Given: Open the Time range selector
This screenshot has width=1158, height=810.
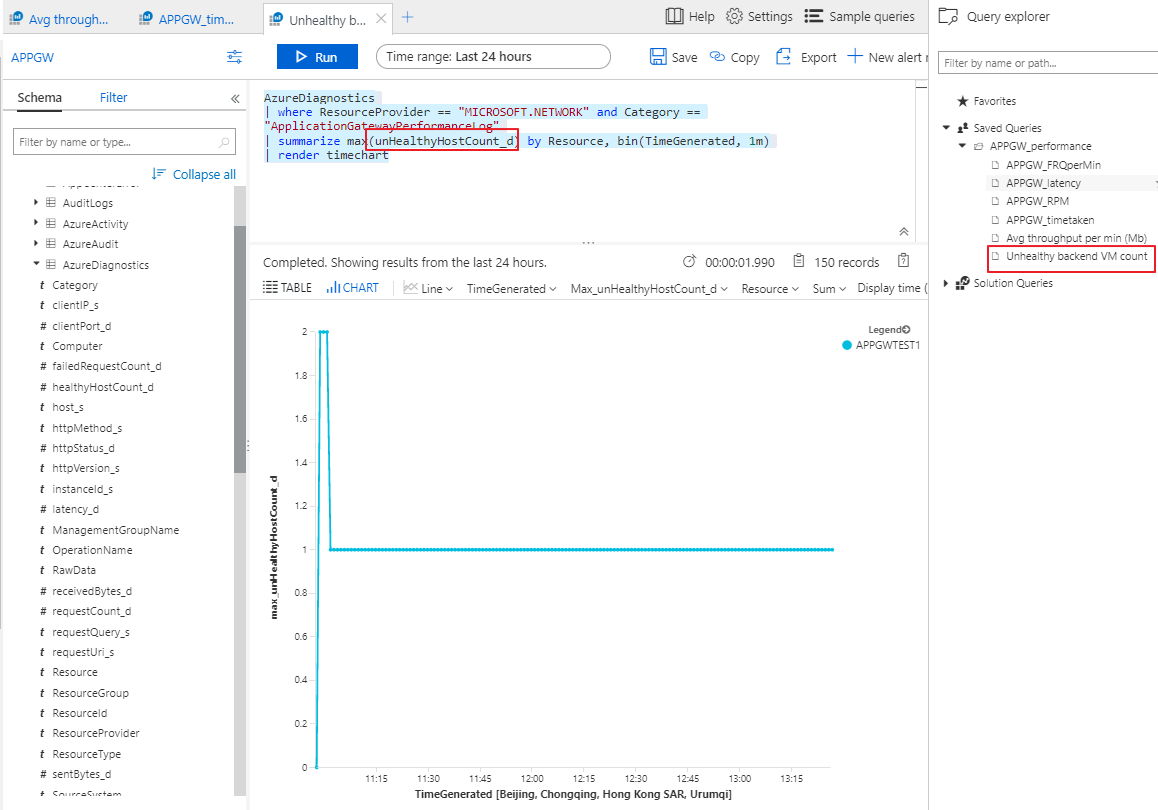Looking at the screenshot, I should click(493, 57).
